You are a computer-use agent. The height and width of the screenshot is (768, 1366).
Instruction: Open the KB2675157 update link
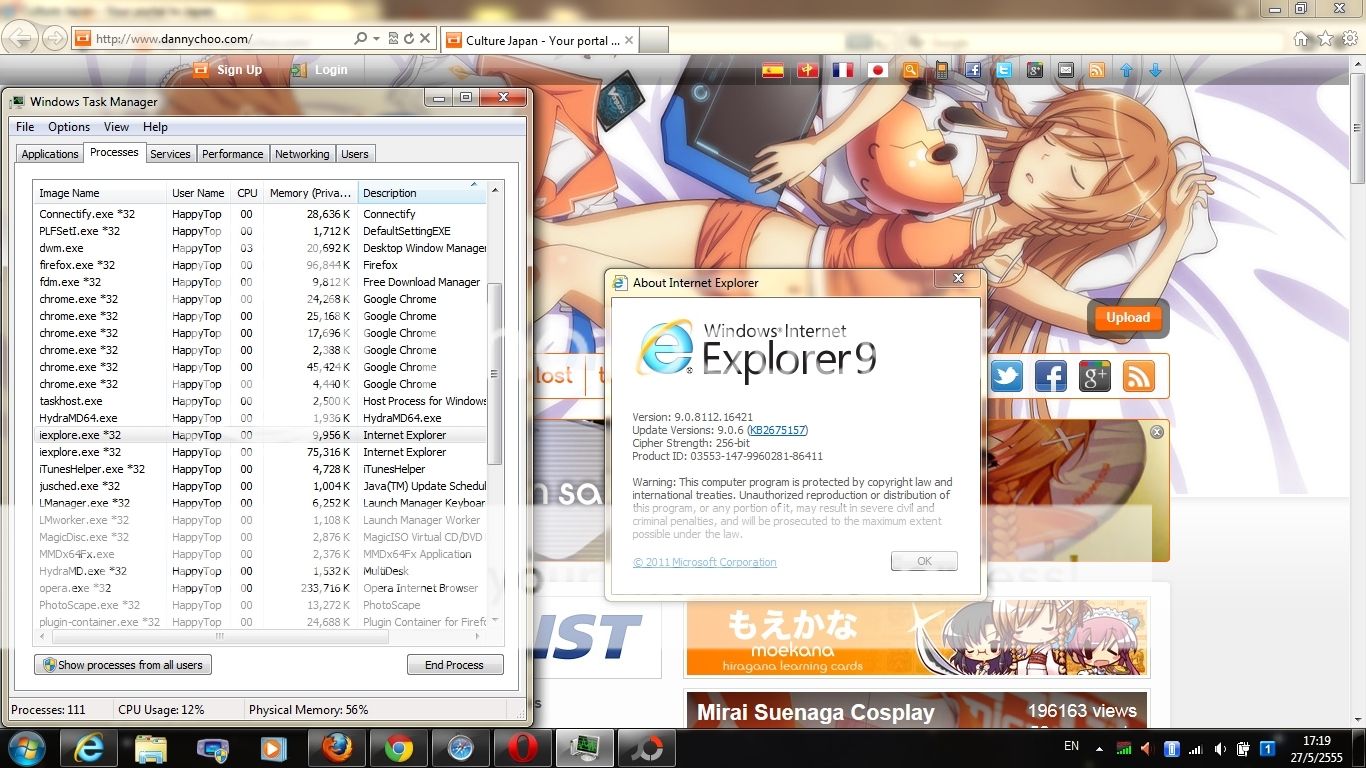point(778,430)
